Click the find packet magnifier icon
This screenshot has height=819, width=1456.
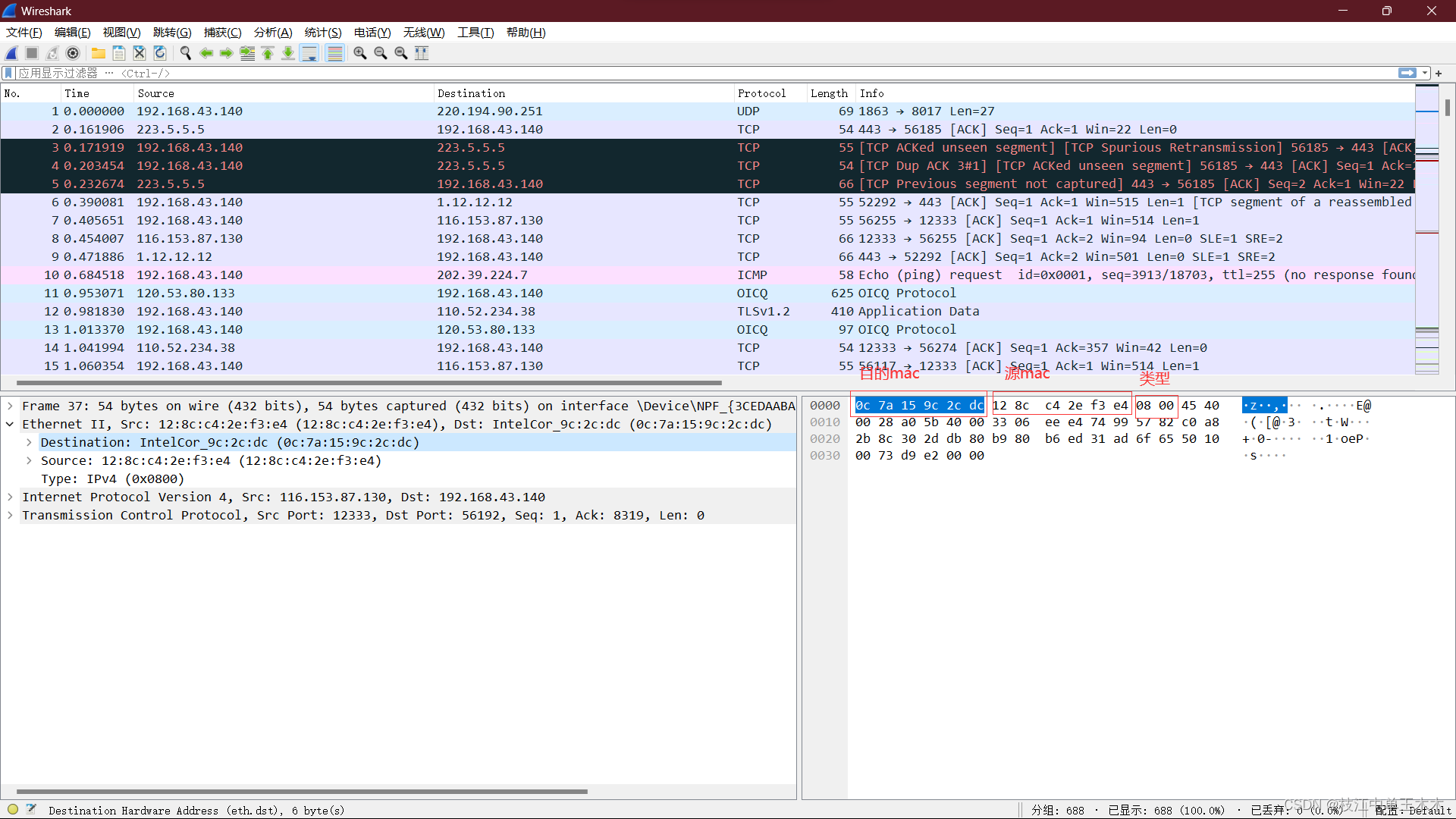[185, 53]
